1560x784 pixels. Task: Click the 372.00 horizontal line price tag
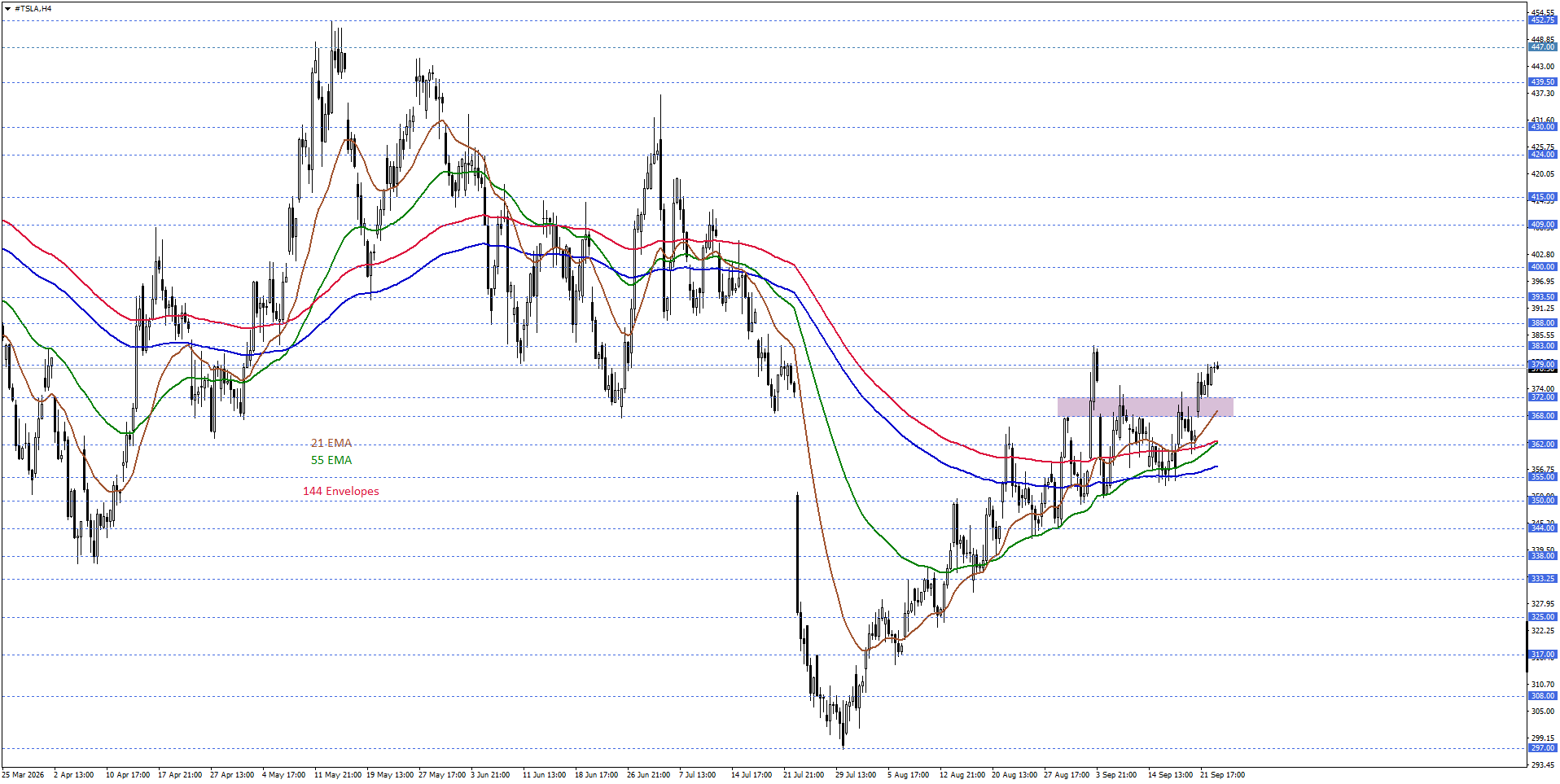click(x=1543, y=397)
